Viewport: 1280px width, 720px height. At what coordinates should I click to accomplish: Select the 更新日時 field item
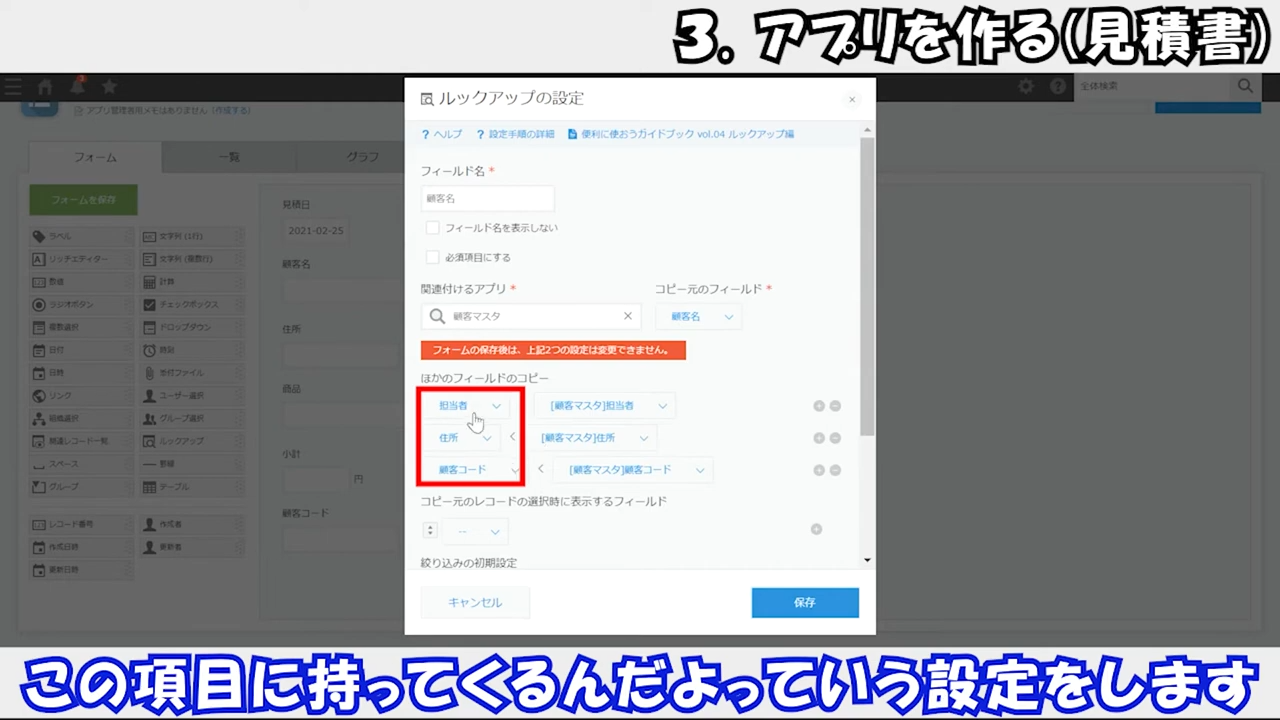pos(80,570)
